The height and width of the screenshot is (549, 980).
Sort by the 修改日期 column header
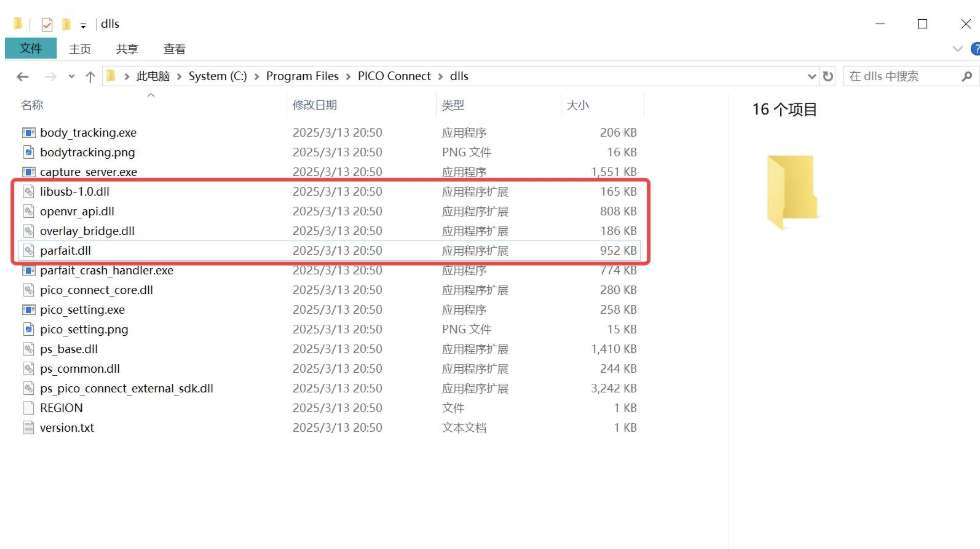click(x=314, y=105)
